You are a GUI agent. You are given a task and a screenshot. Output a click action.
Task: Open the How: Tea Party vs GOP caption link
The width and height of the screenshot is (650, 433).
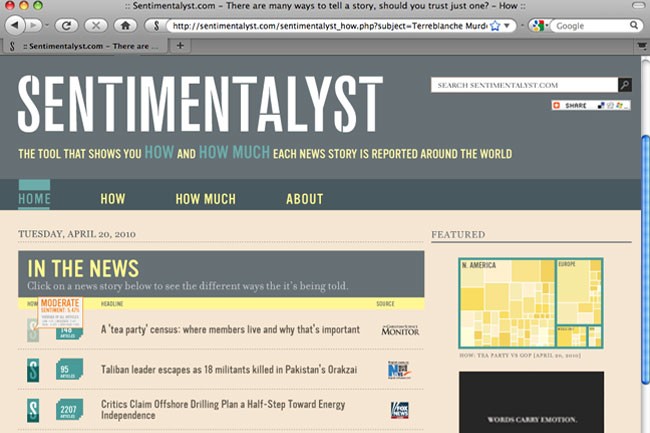tap(520, 356)
